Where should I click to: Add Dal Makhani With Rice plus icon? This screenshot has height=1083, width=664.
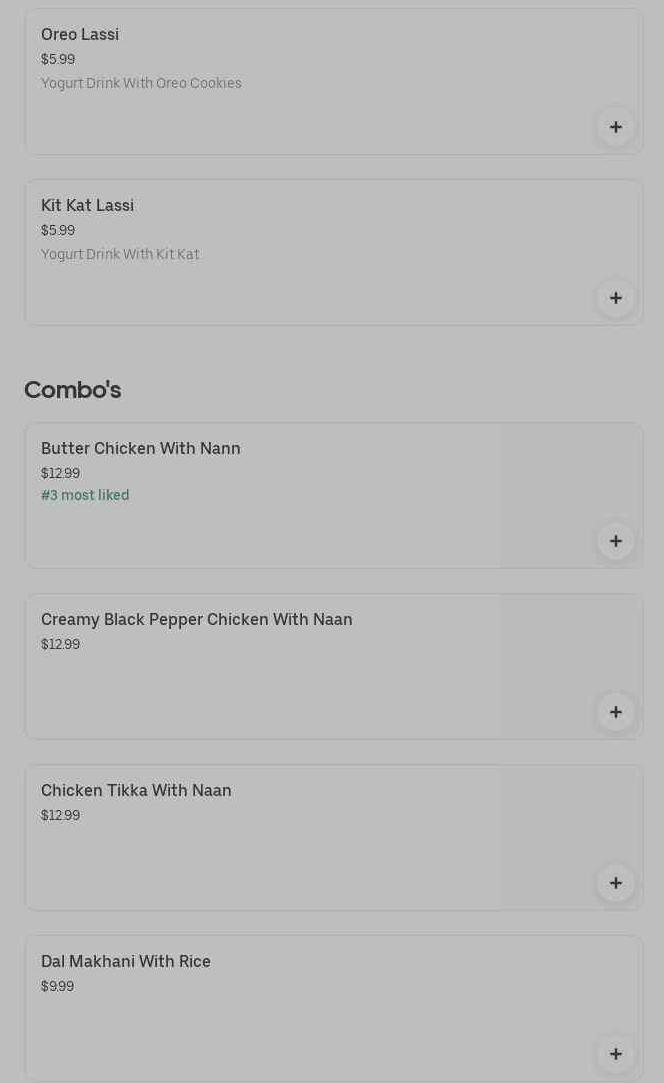click(616, 1054)
